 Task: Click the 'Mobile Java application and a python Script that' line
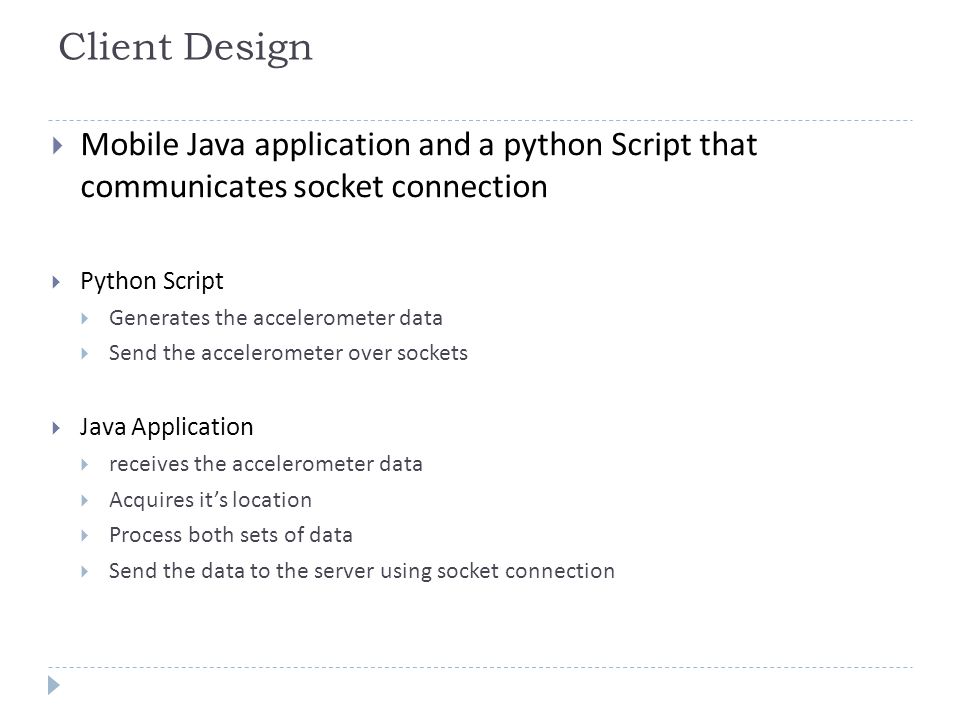click(419, 146)
